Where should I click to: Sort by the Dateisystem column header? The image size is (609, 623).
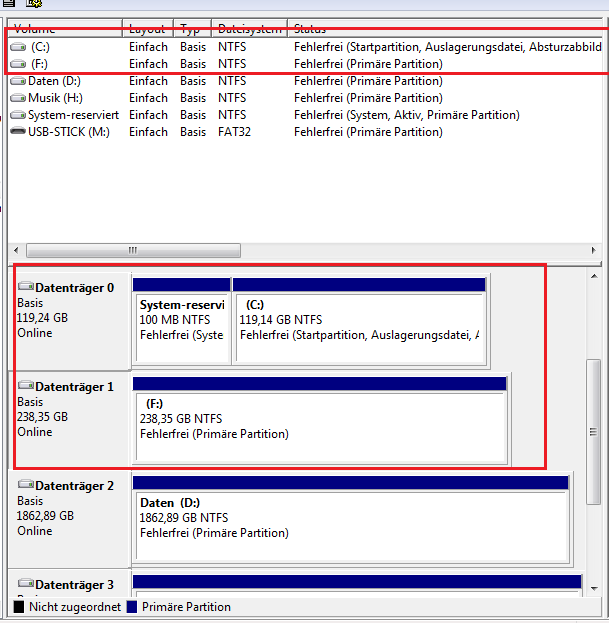pyautogui.click(x=249, y=29)
